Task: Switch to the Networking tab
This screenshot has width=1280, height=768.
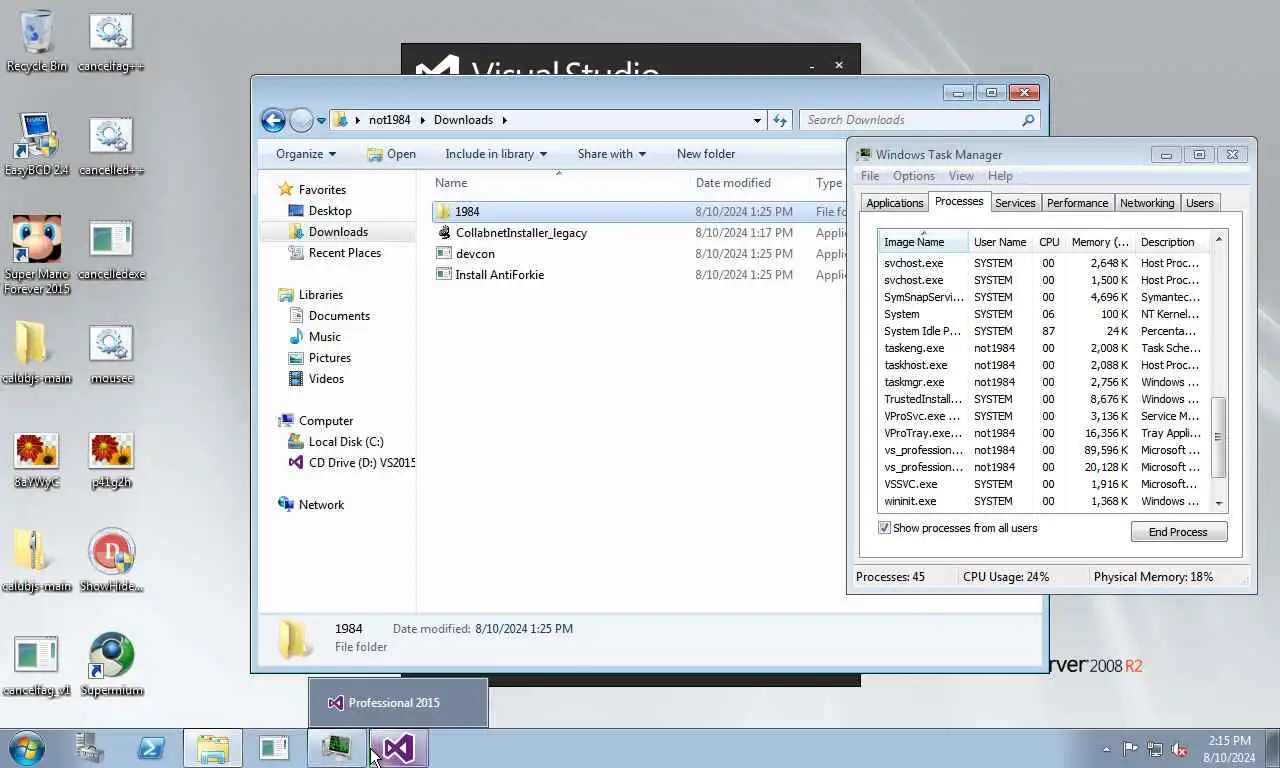Action: [x=1147, y=203]
